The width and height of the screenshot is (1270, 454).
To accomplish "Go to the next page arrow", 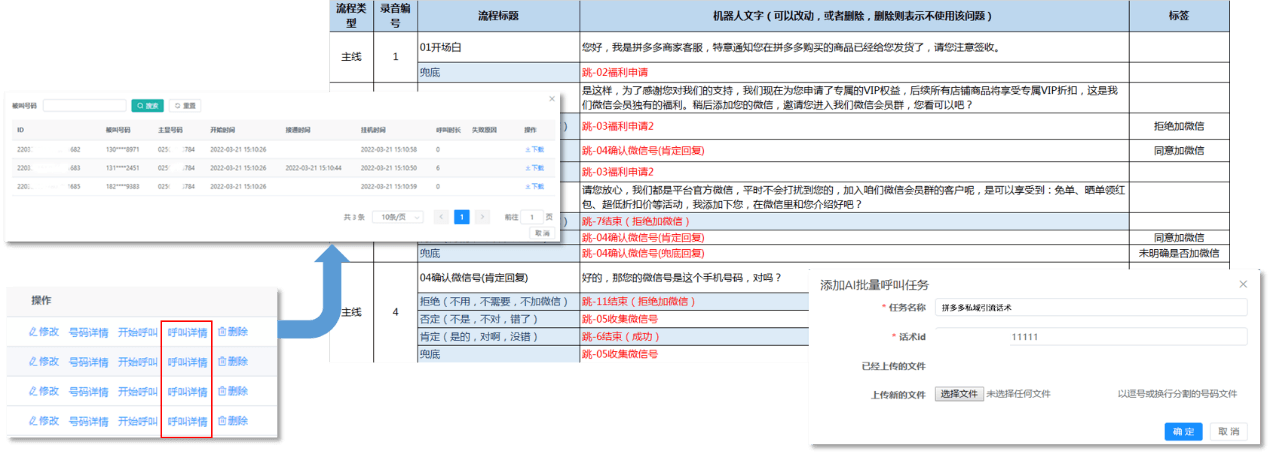I will coord(482,217).
